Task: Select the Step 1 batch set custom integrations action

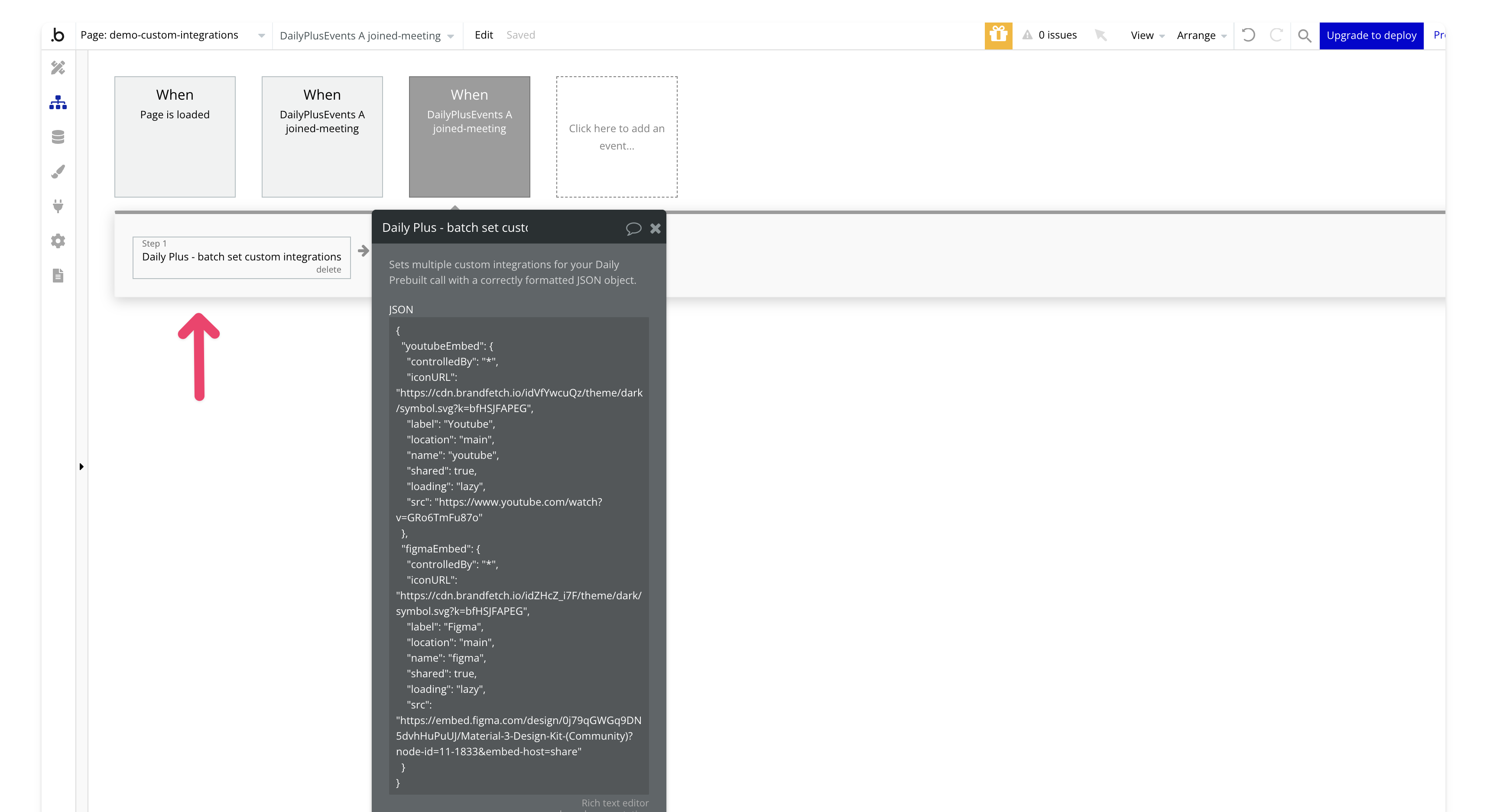Action: 241,257
